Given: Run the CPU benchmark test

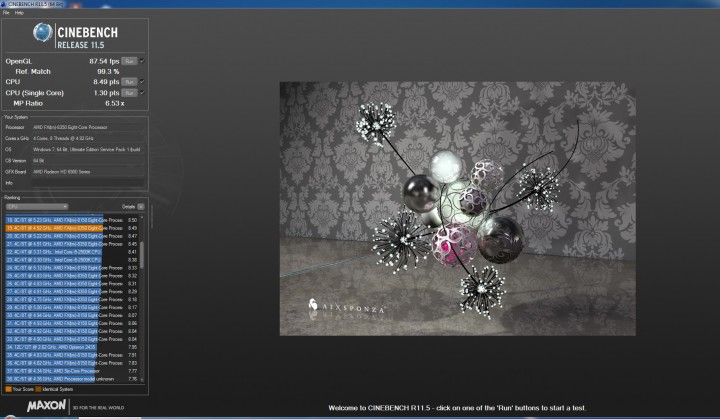Looking at the screenshot, I should 129,82.
